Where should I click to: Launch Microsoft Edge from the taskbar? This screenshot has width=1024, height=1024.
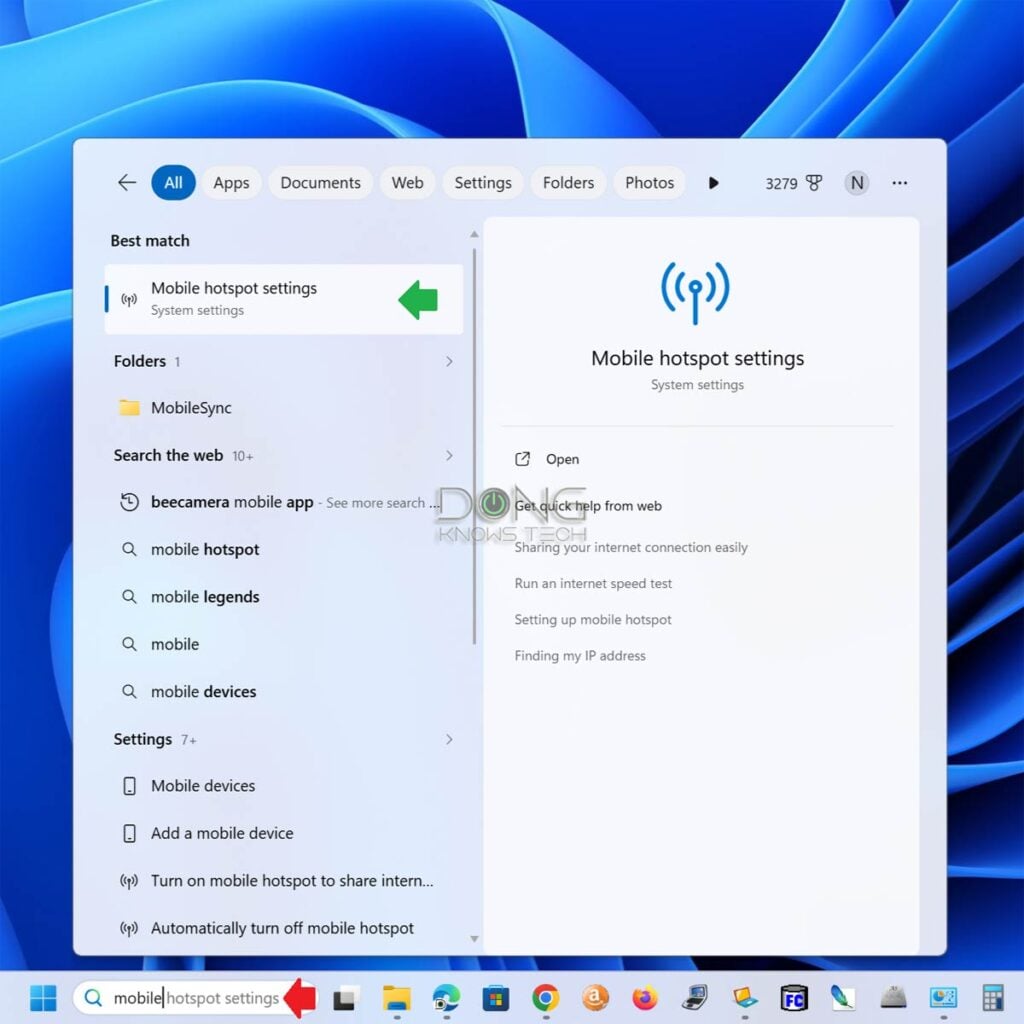[x=446, y=998]
